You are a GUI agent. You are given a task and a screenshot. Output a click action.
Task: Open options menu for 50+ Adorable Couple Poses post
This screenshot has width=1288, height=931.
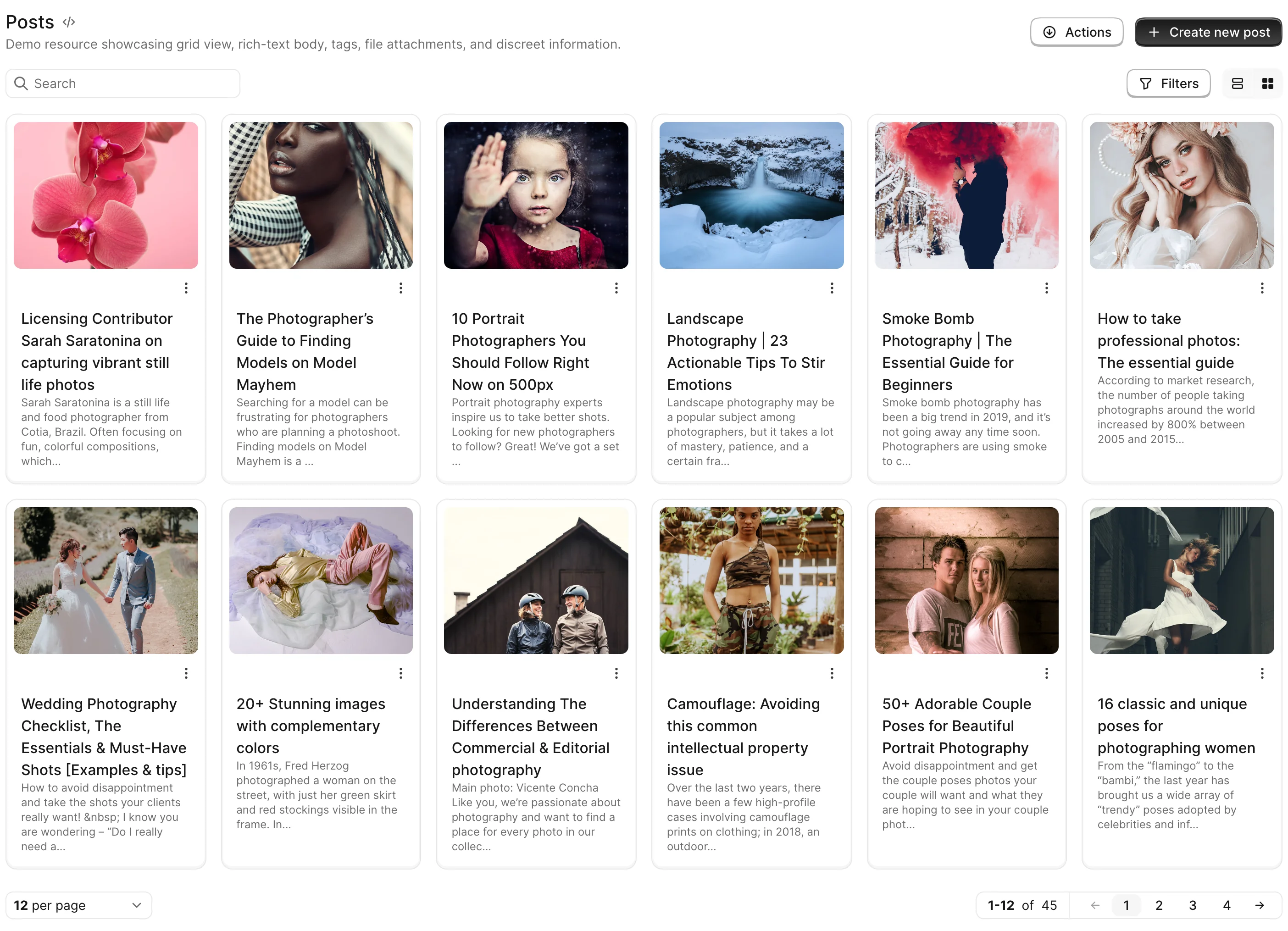[x=1046, y=673]
